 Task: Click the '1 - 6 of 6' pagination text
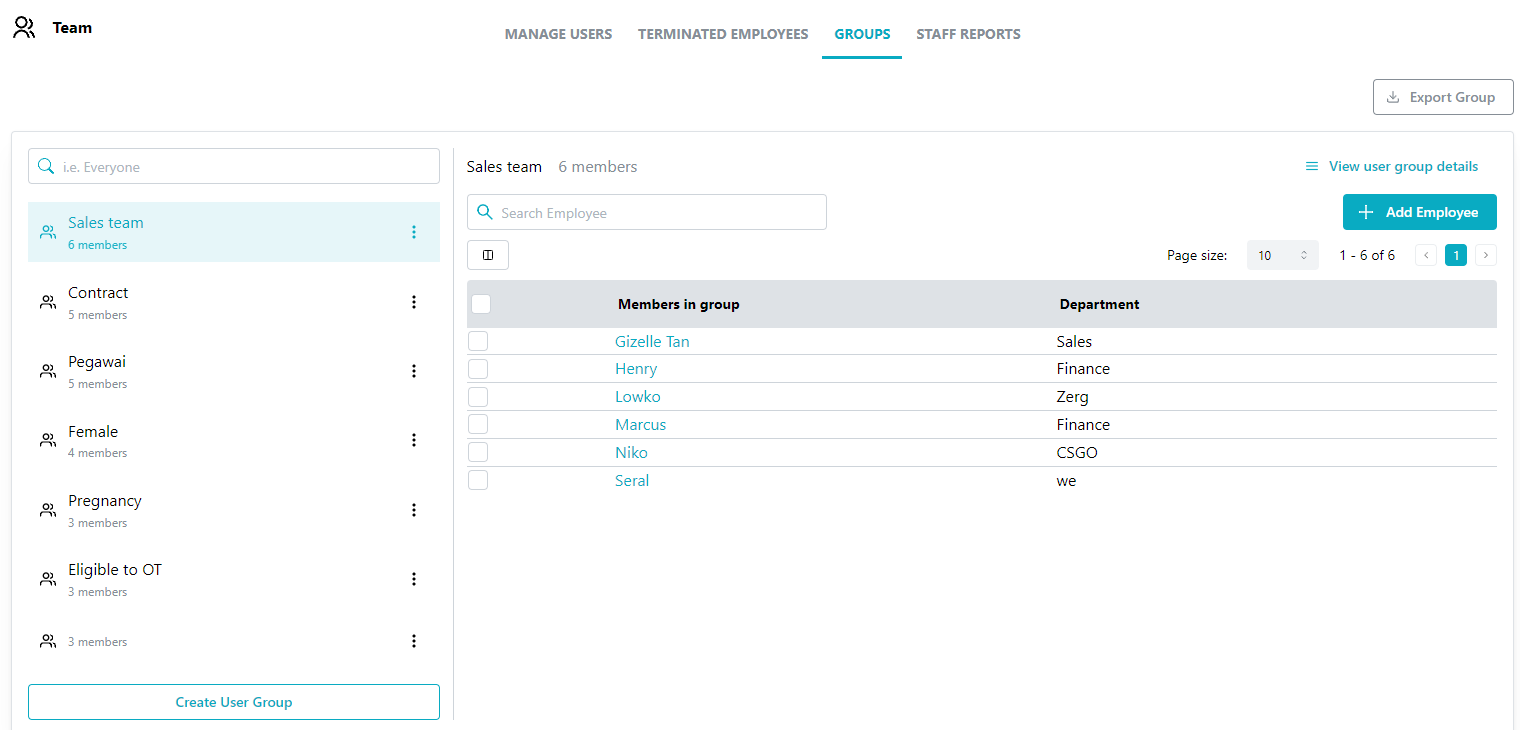point(1367,255)
